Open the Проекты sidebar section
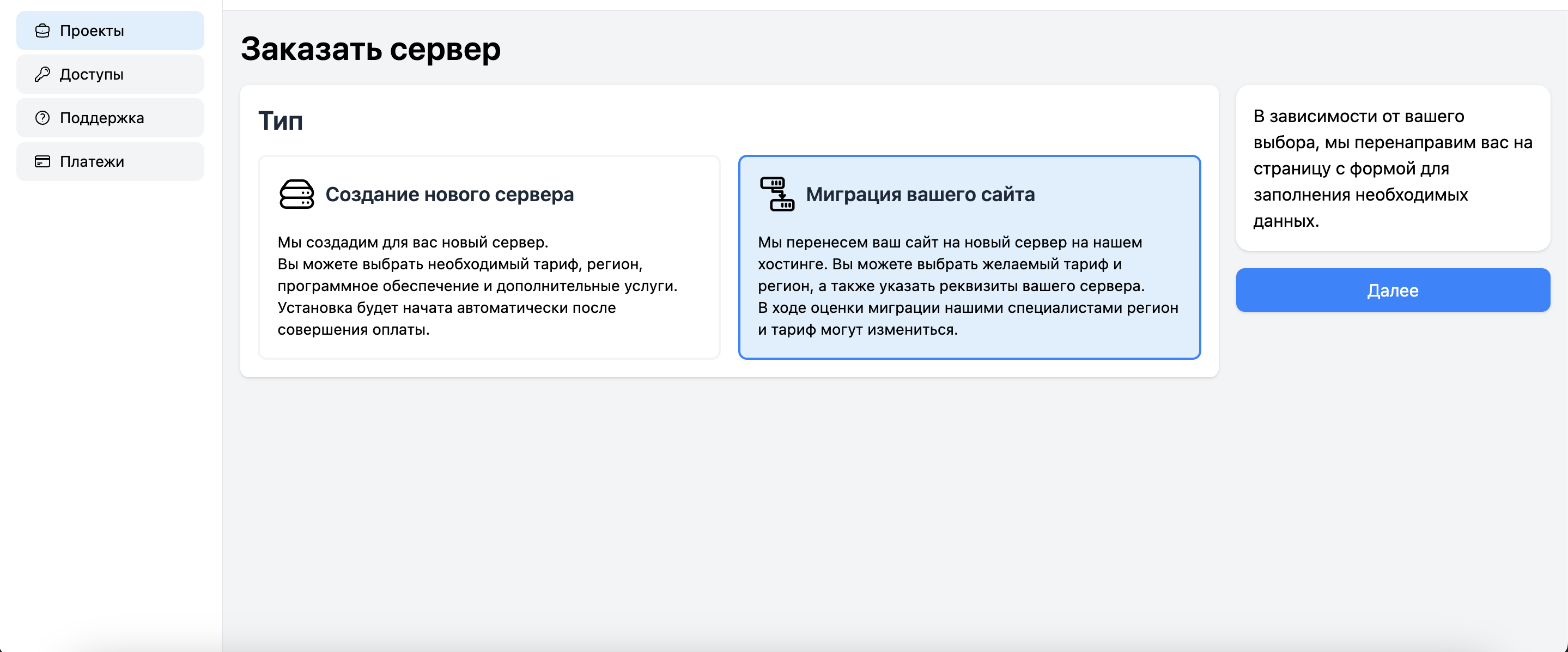Viewport: 1568px width, 652px height. pos(110,31)
